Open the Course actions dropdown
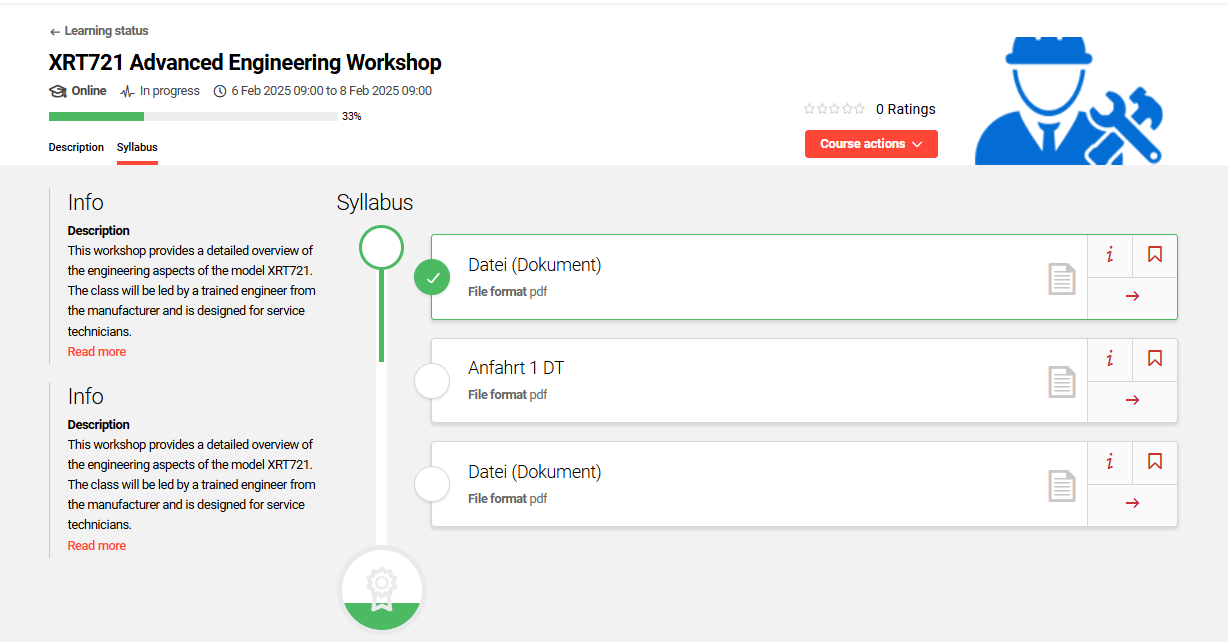This screenshot has height=642, width=1228. (871, 143)
